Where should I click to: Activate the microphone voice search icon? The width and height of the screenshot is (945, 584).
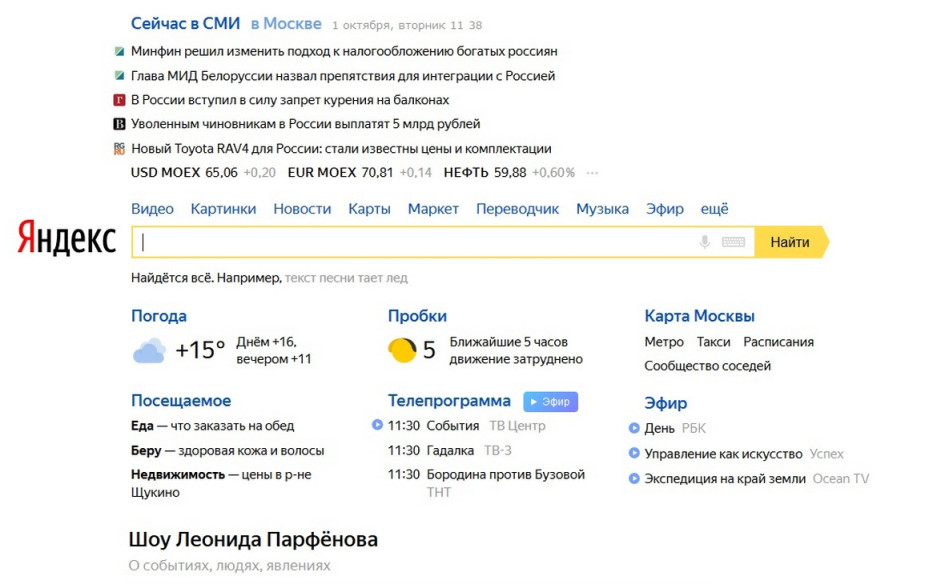click(704, 242)
